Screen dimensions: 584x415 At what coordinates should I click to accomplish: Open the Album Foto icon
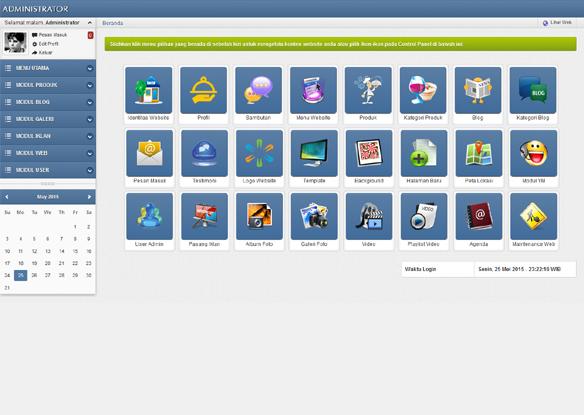point(259,216)
